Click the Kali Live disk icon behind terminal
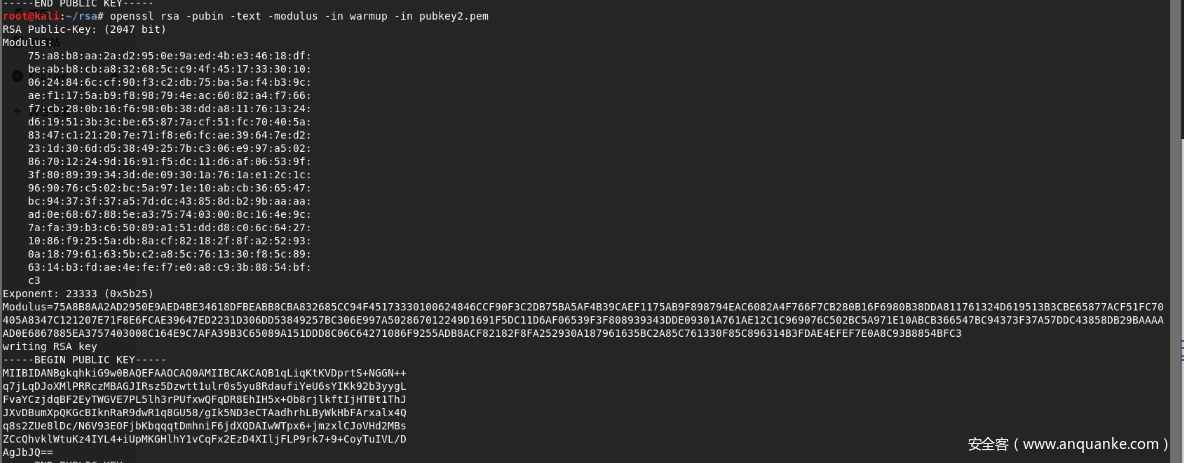The image size is (1184, 463). point(17,75)
